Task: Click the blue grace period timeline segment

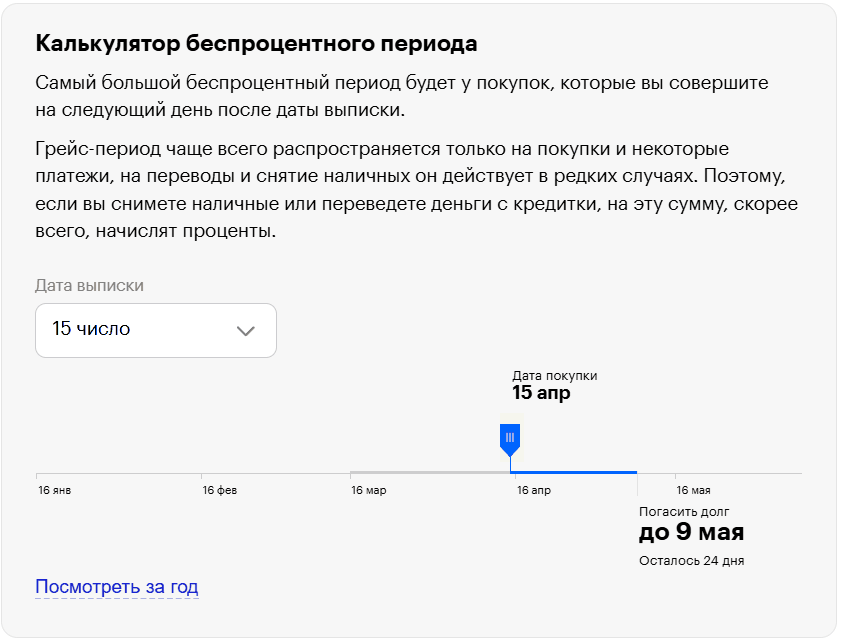Action: [x=573, y=472]
